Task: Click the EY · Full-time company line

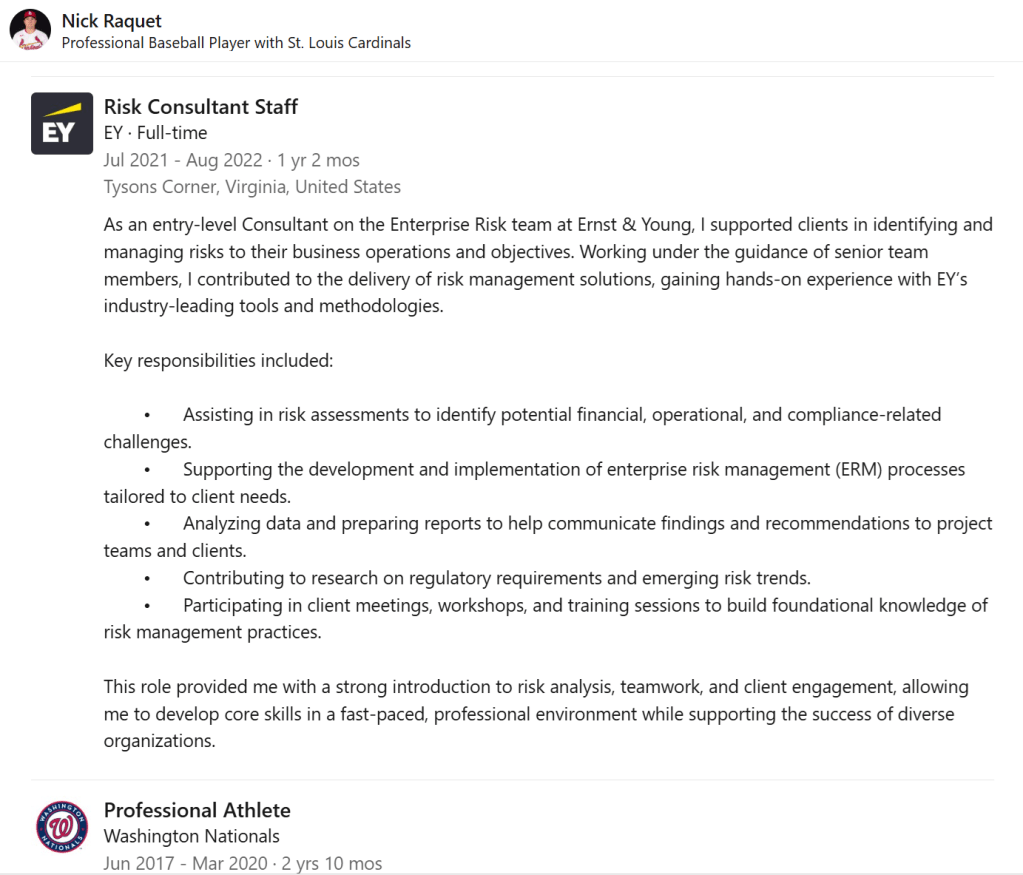Action: pyautogui.click(x=155, y=133)
